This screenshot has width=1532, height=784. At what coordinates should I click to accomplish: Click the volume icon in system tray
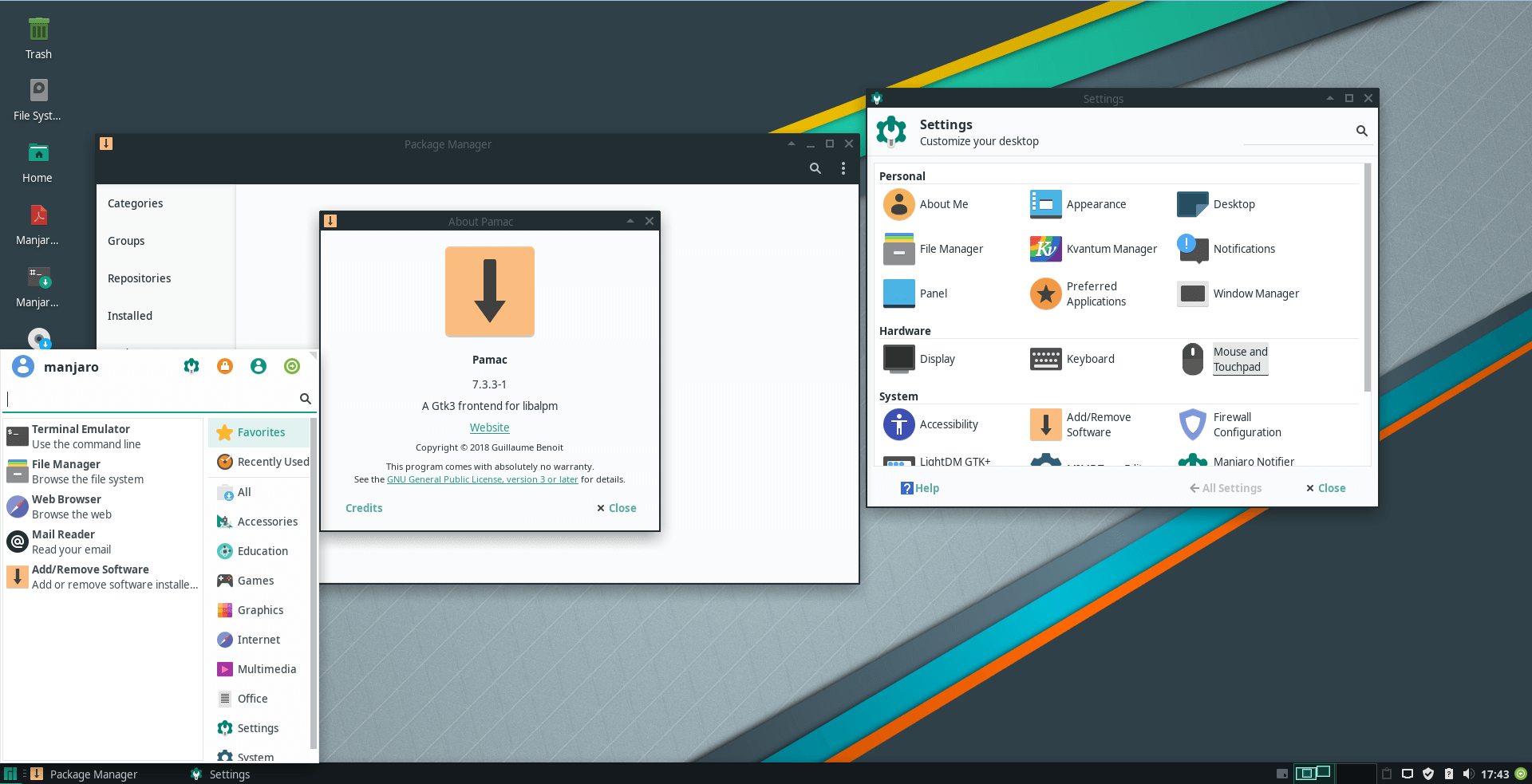click(x=1468, y=774)
